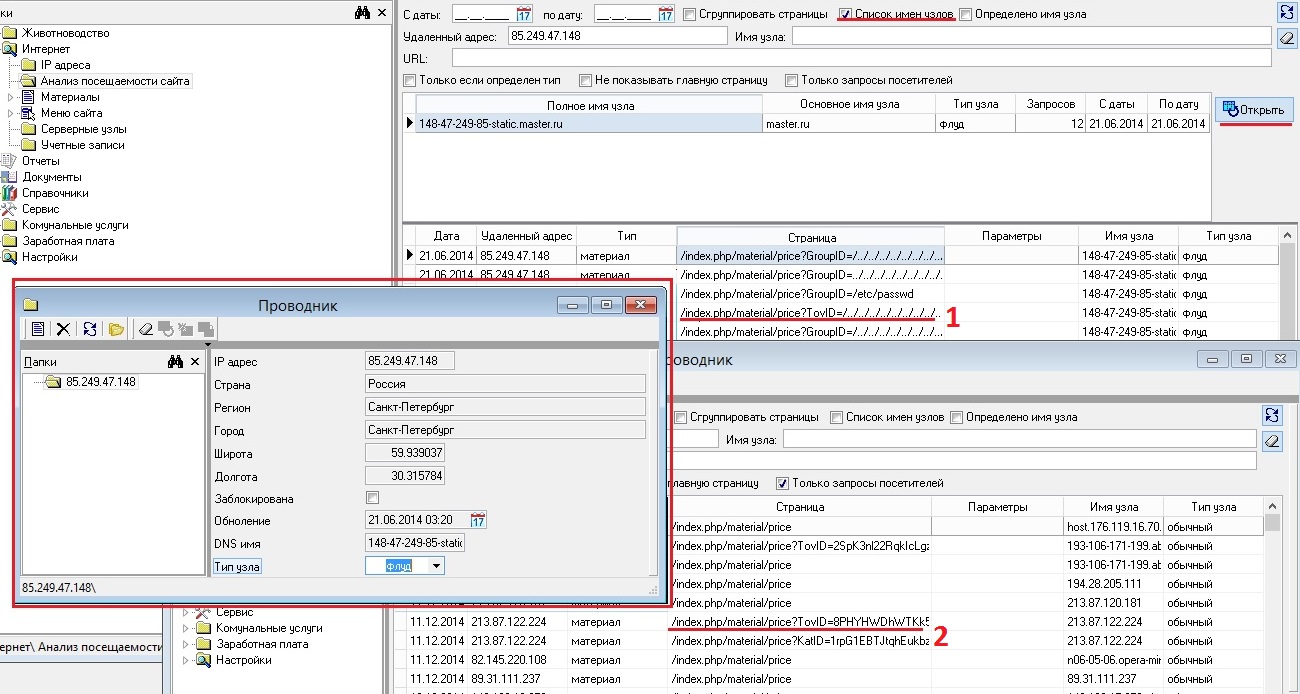This screenshot has height=694, width=1300.
Task: Click 'Страница' column header in top requests grid
Action: (811, 237)
